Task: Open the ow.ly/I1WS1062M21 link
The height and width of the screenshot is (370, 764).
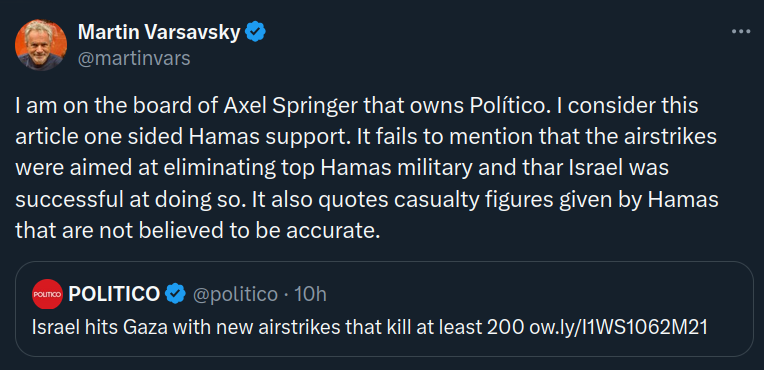Action: point(618,328)
